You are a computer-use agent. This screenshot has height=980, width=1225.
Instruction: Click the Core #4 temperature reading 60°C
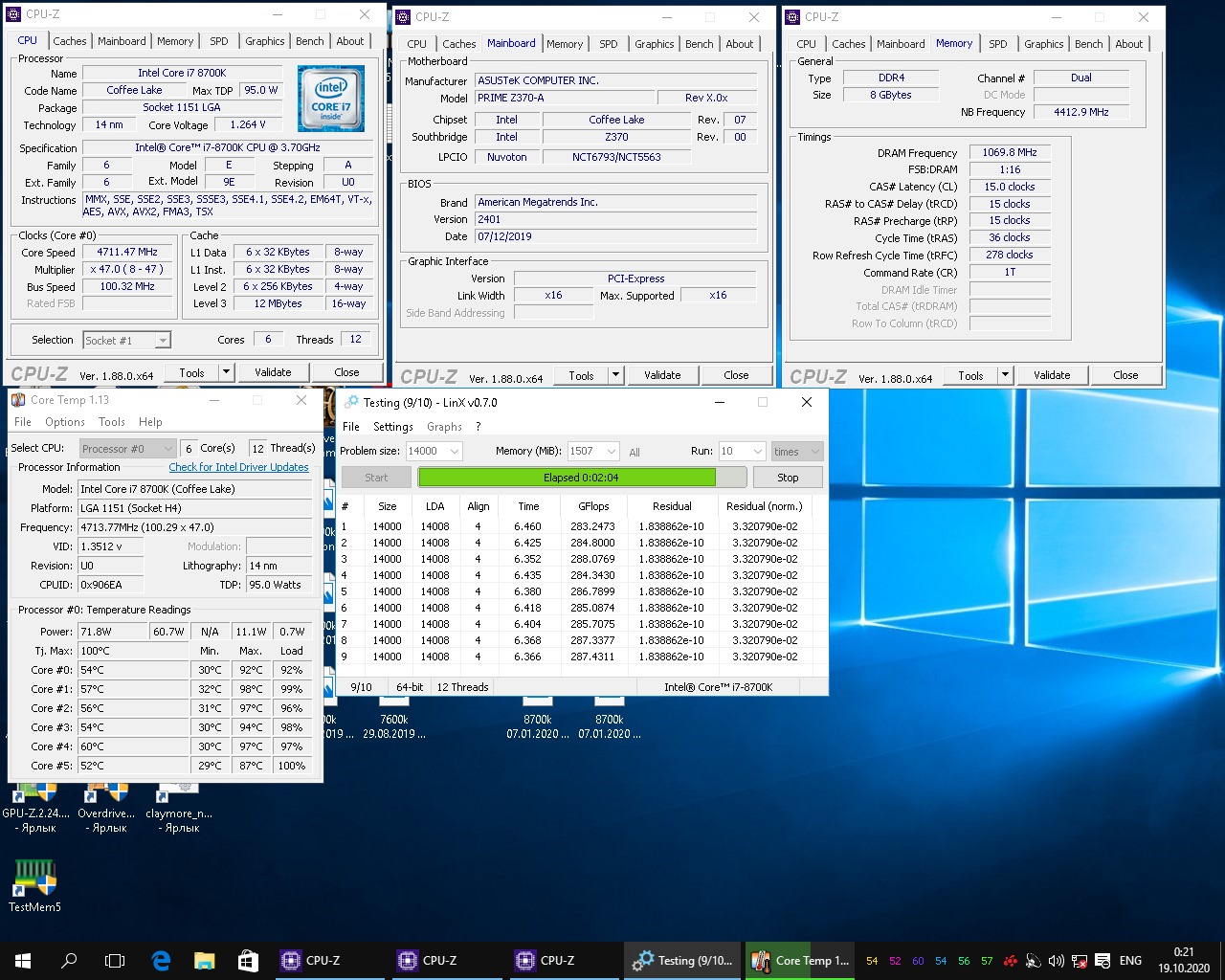[x=133, y=746]
